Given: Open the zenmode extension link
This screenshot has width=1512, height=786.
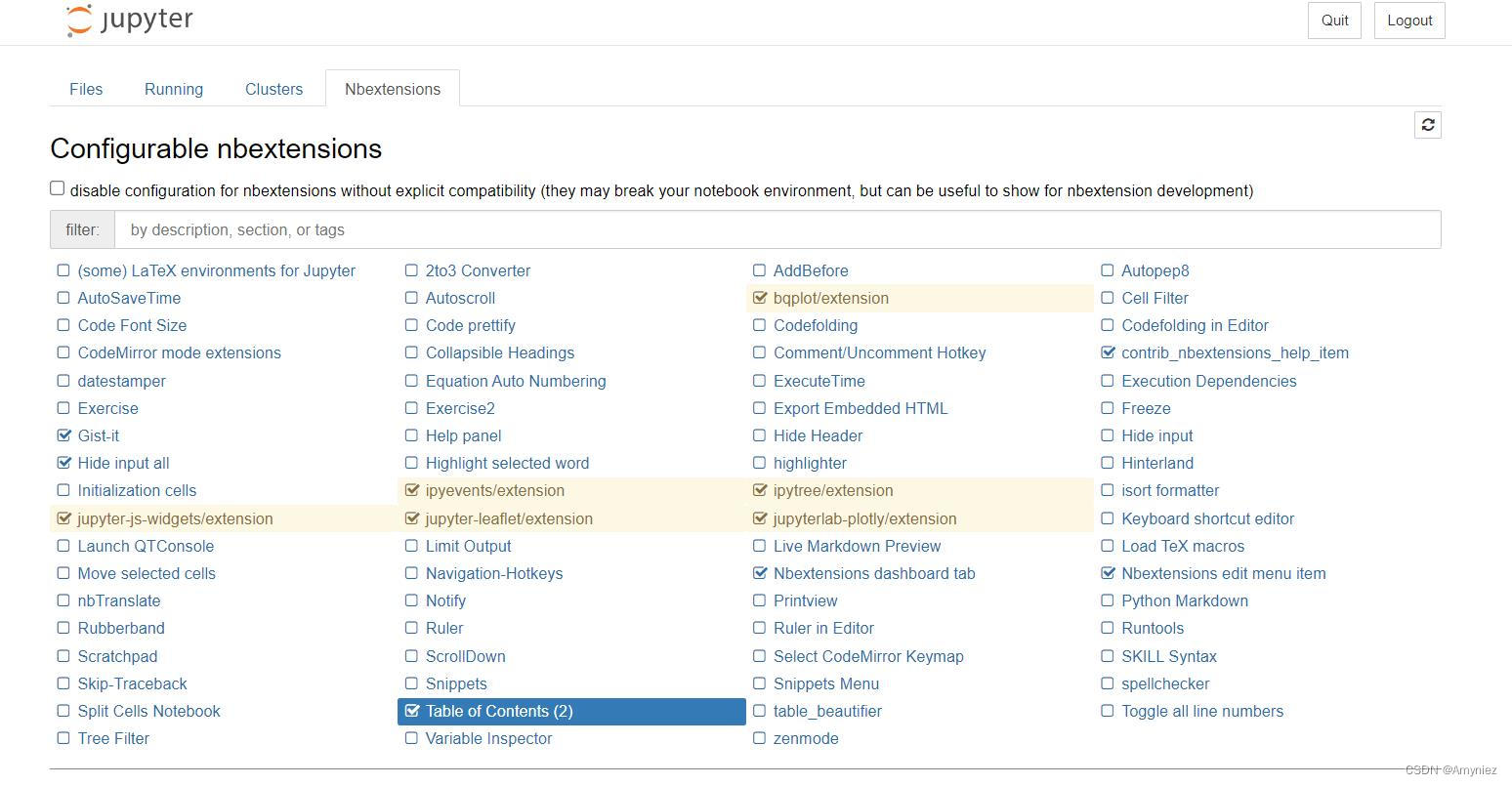Looking at the screenshot, I should coord(806,738).
